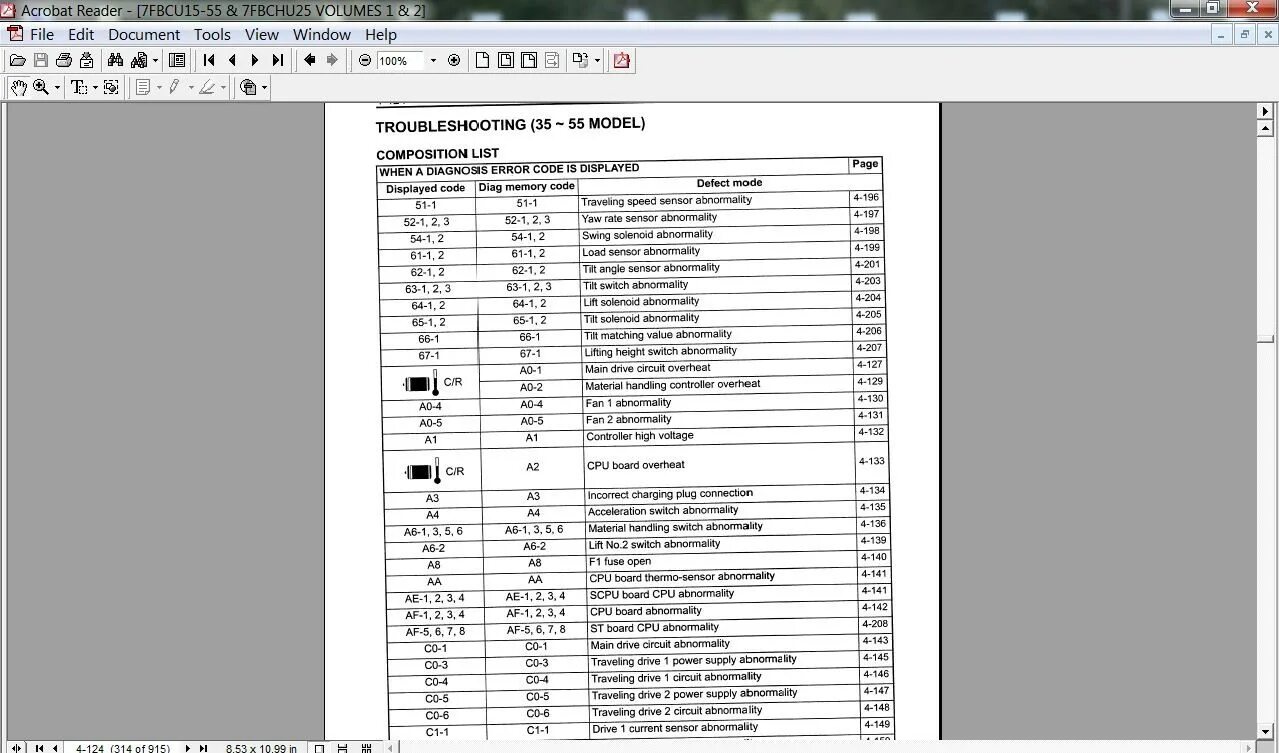Click the vertical scrollbar thumb
The image size is (1279, 753).
[1265, 339]
